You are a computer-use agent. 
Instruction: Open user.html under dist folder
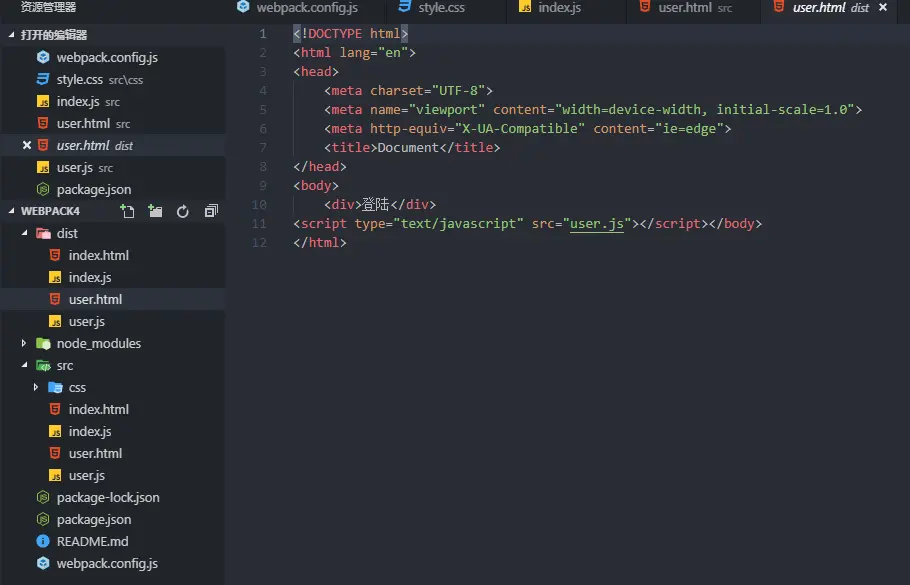(x=113, y=299)
